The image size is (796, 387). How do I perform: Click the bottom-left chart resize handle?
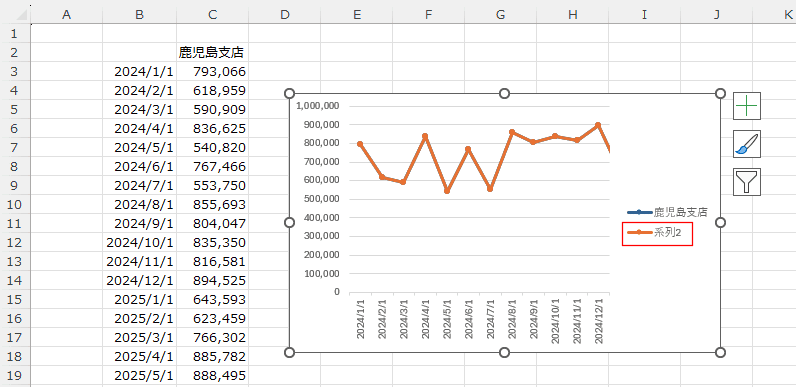pyautogui.click(x=289, y=352)
